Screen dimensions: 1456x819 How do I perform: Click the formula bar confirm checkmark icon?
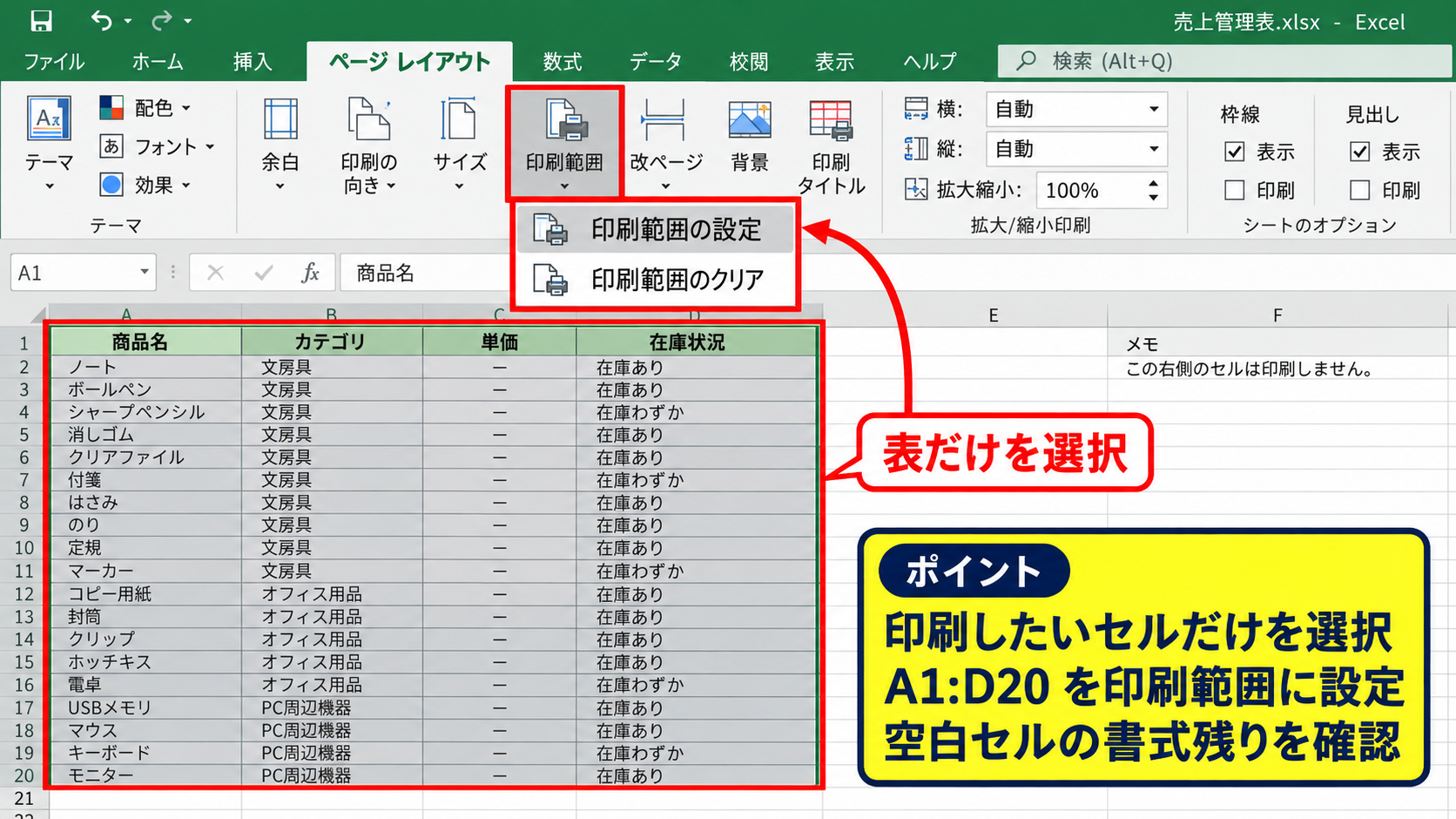point(264,274)
